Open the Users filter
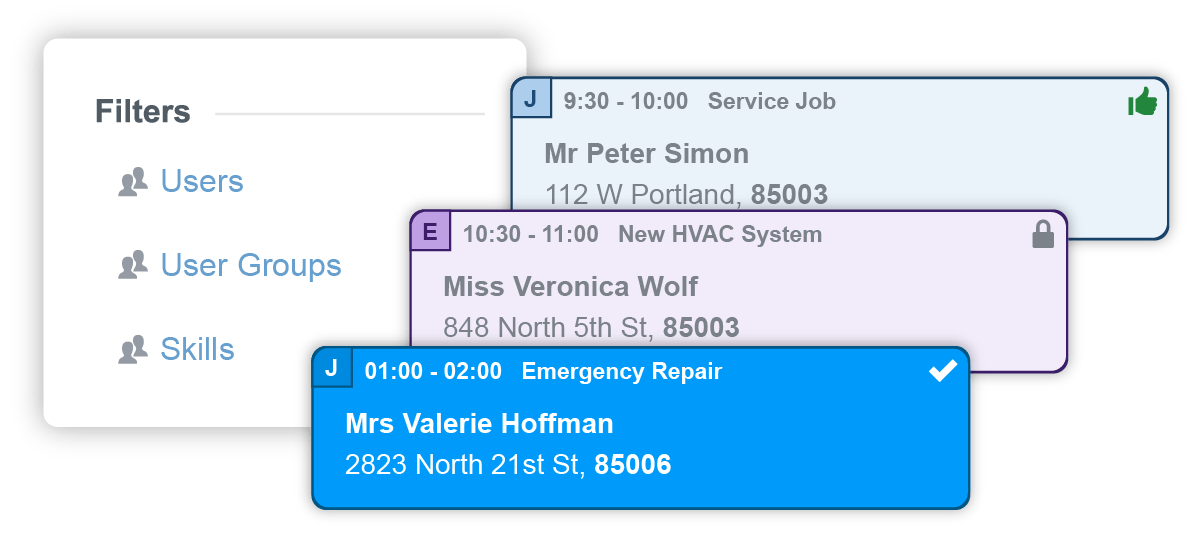This screenshot has width=1200, height=547. coord(202,182)
